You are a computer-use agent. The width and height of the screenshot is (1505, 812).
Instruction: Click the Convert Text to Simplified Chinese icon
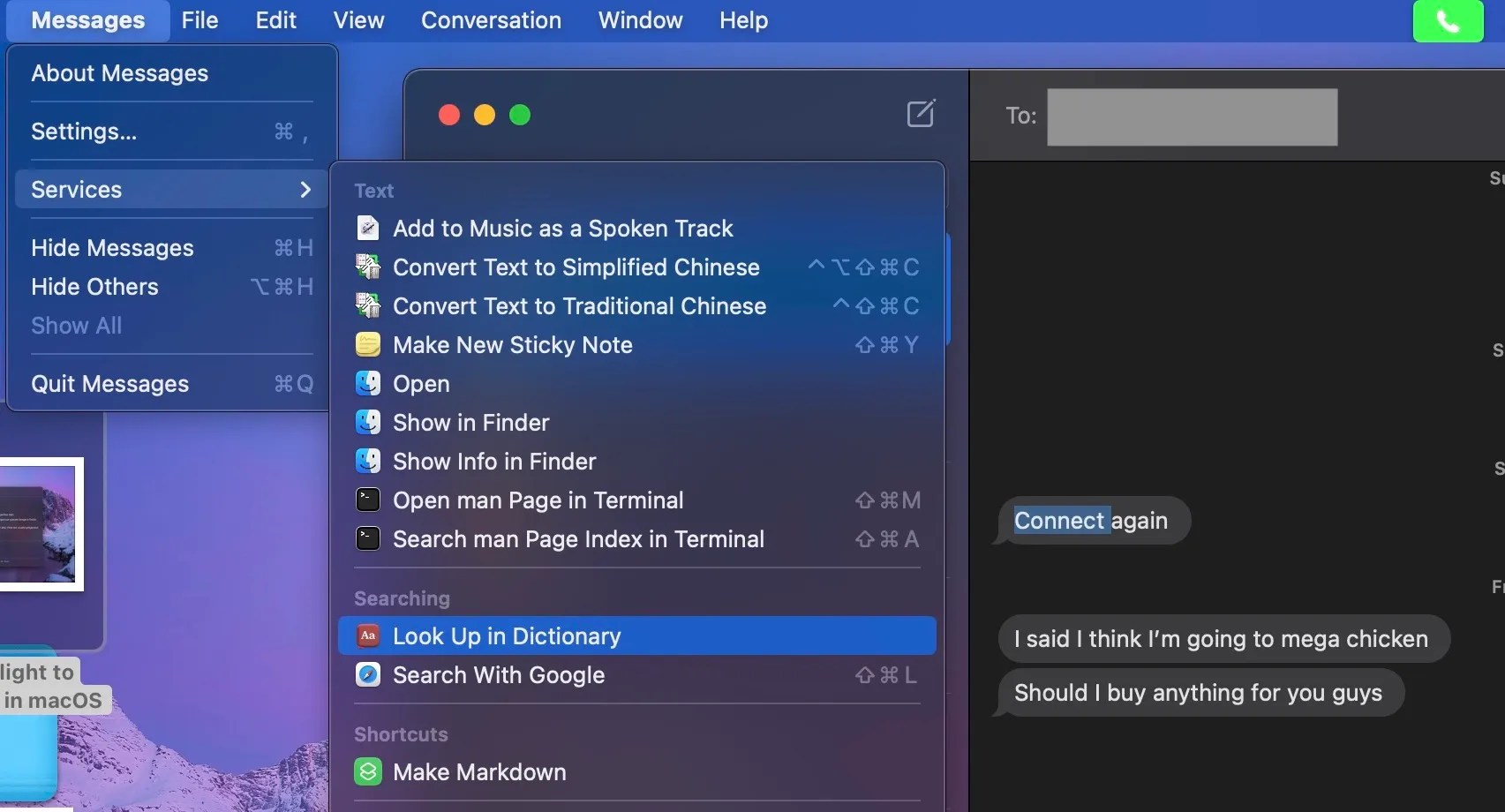click(367, 266)
